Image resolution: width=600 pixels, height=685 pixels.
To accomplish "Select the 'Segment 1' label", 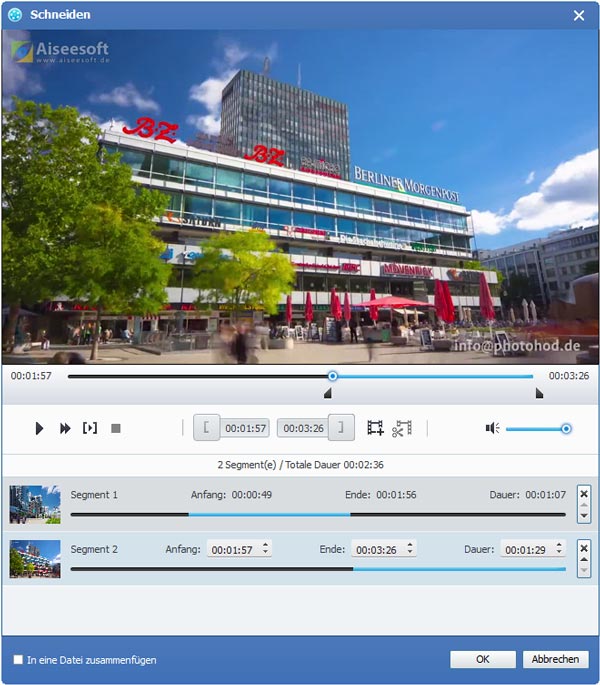I will [x=94, y=495].
